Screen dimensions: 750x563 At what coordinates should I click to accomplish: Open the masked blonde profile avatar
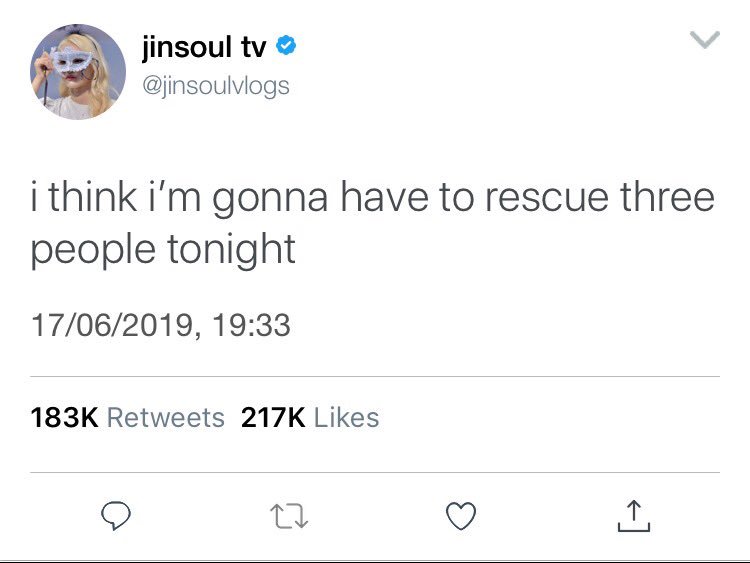point(78,72)
